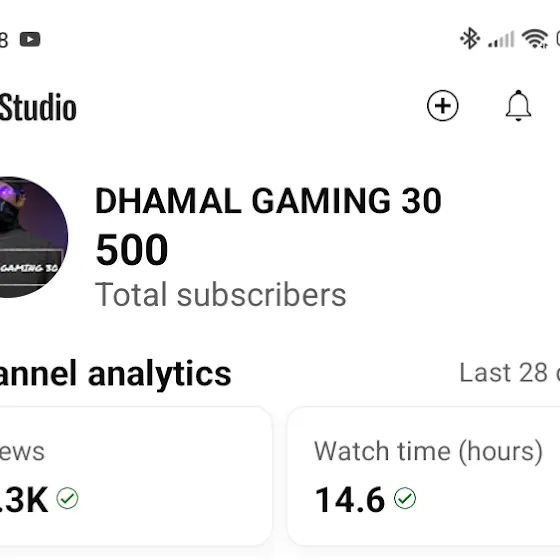
Task: Open the DHAMAL GAMING 30 channel avatar
Action: coord(30,237)
